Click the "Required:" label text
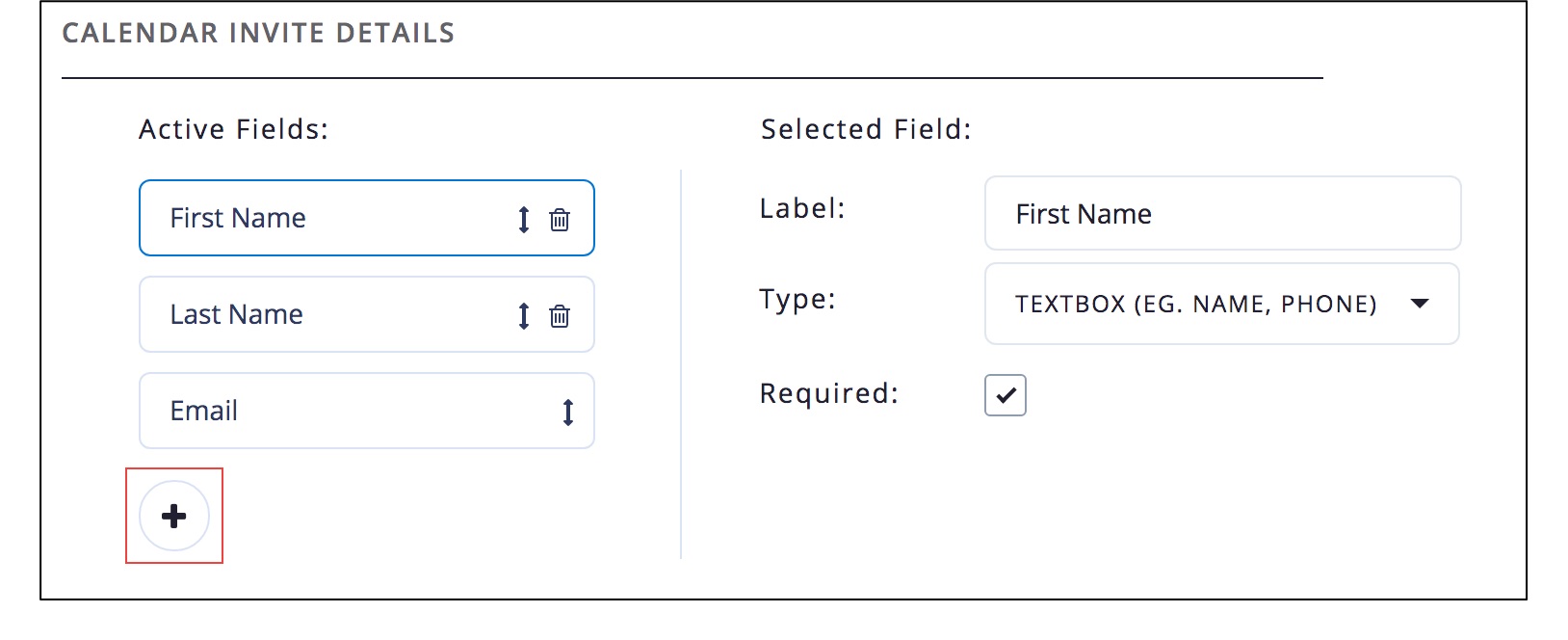The image size is (1568, 640). click(828, 393)
